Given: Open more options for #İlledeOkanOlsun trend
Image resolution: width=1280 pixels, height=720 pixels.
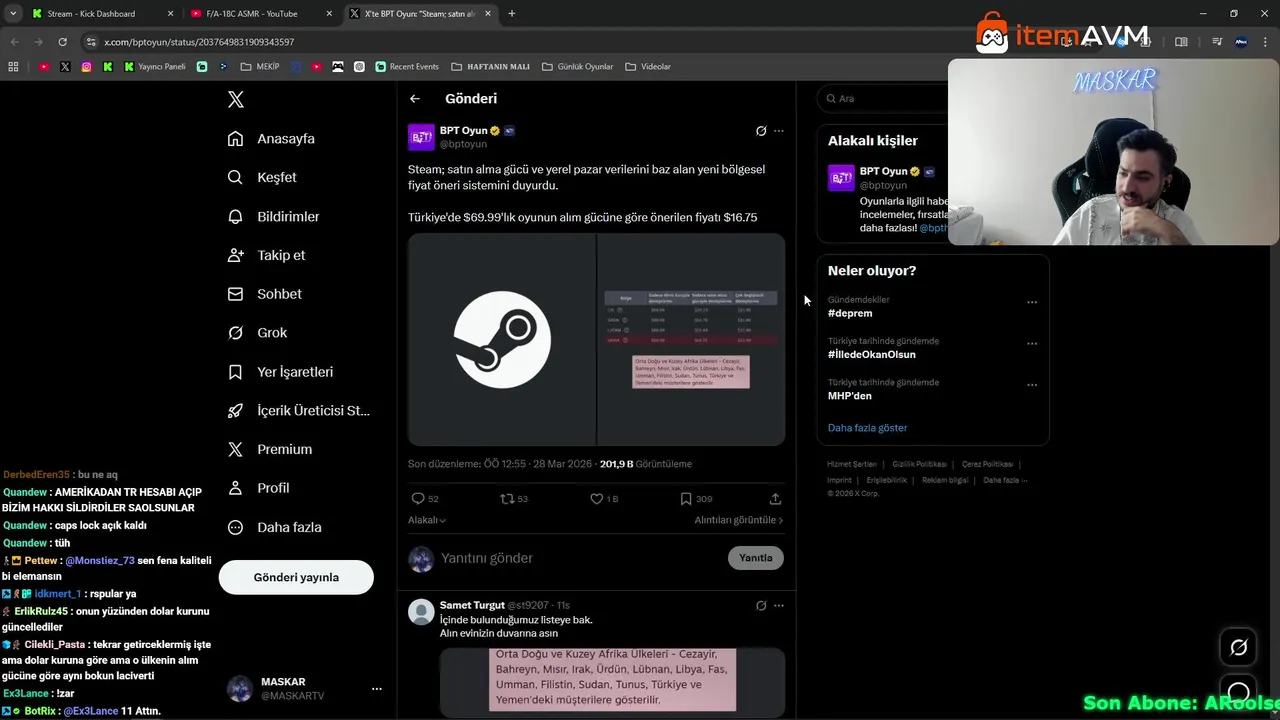Looking at the screenshot, I should (1032, 343).
